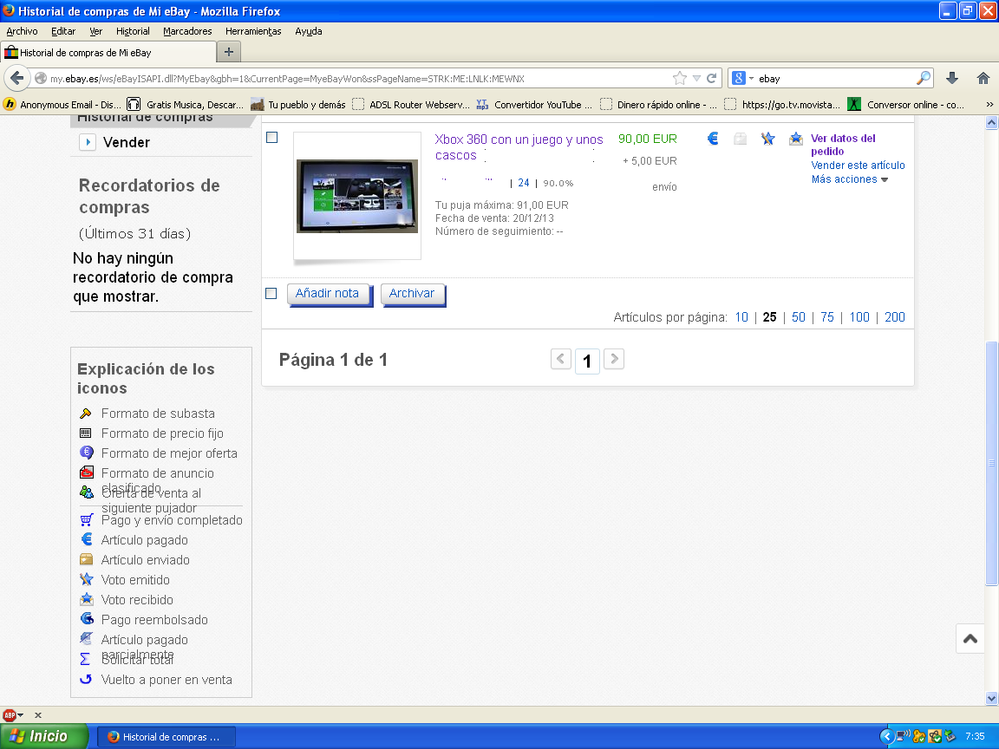Click the Vuelto a poner en venta icon
This screenshot has width=999, height=749.
tap(85, 679)
